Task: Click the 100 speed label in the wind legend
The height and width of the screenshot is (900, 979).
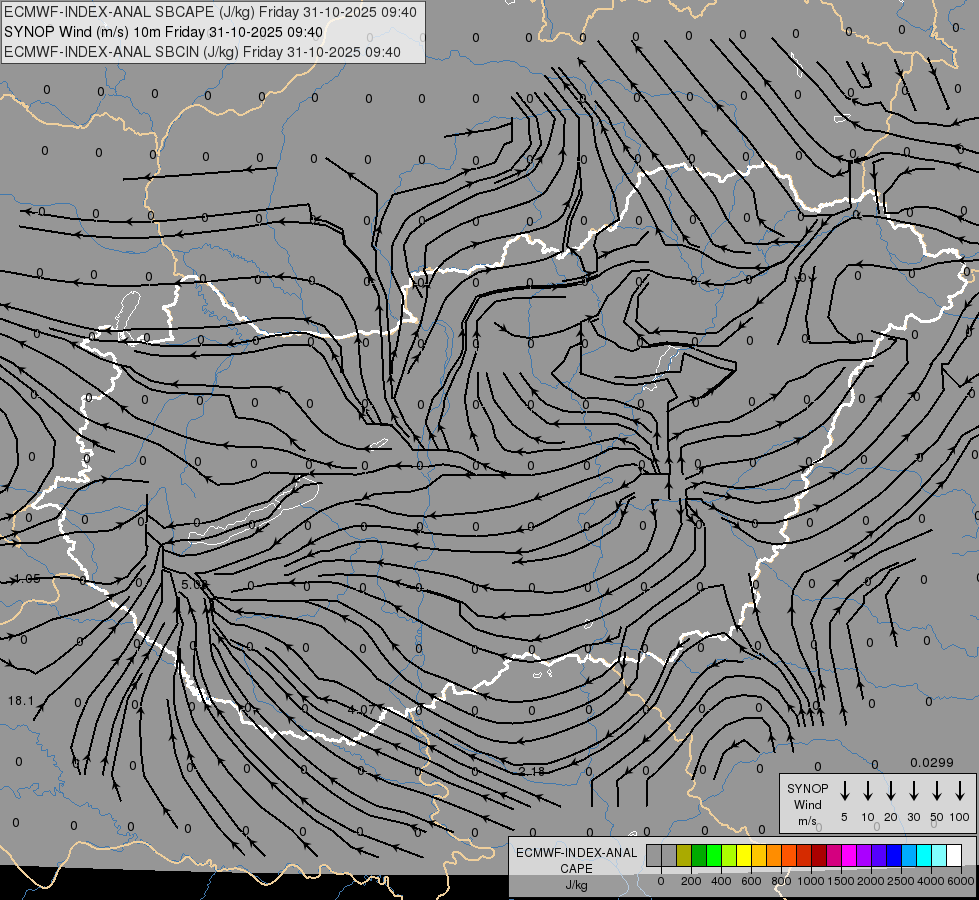Action: pyautogui.click(x=960, y=817)
